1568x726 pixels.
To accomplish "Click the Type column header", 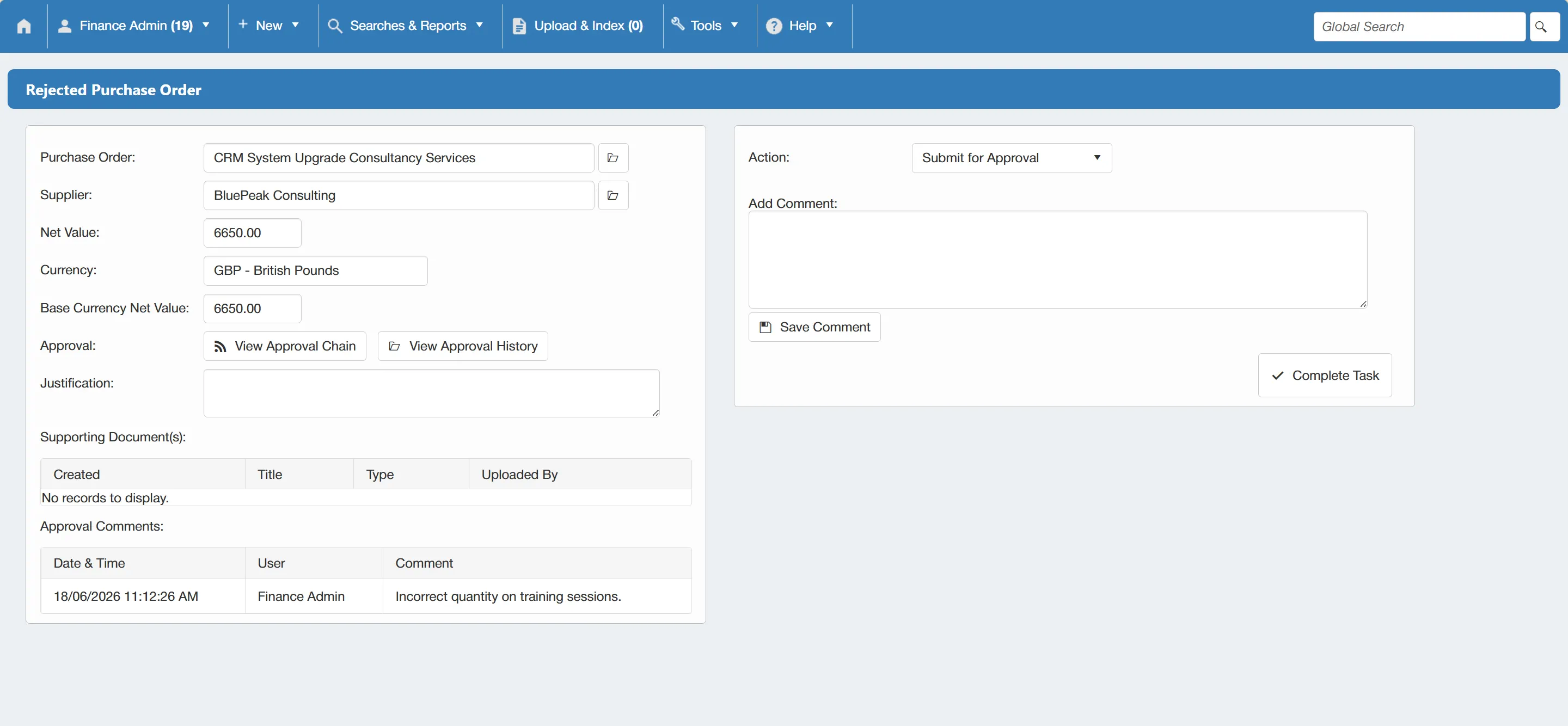I will point(411,474).
